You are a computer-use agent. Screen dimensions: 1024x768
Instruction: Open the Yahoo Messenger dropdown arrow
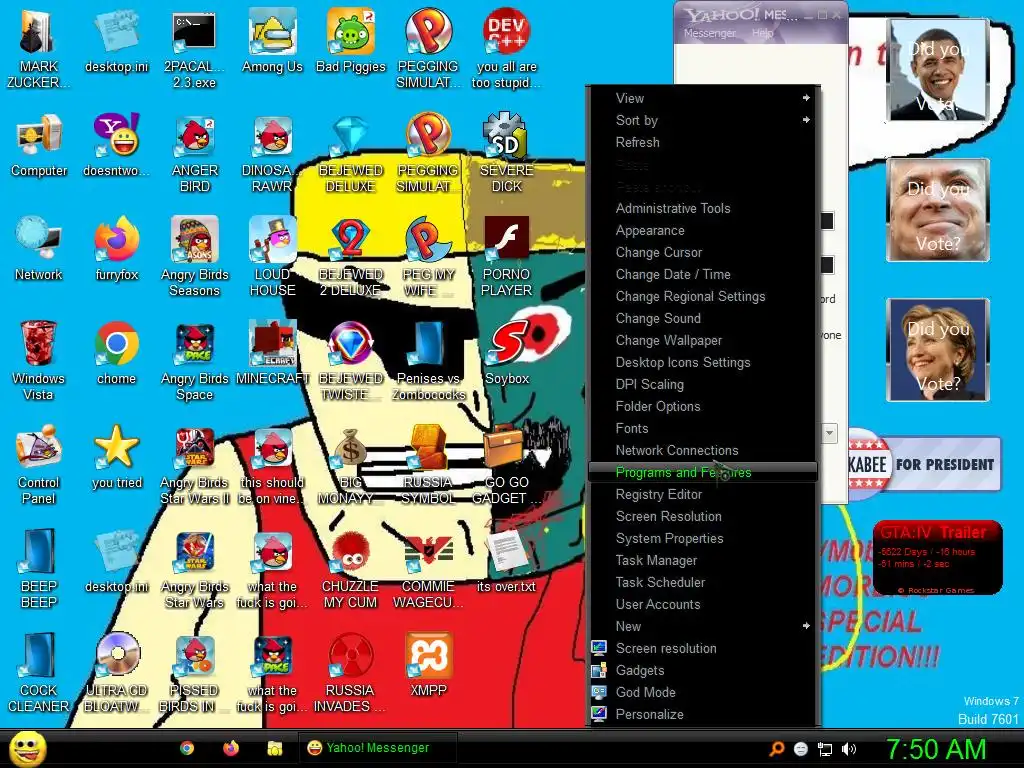point(829,433)
